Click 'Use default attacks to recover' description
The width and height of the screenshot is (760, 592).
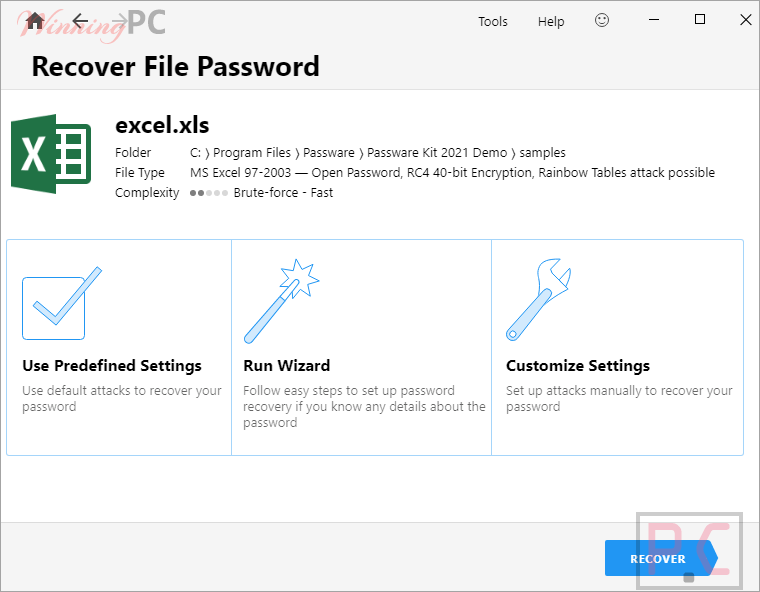pyautogui.click(x=122, y=398)
